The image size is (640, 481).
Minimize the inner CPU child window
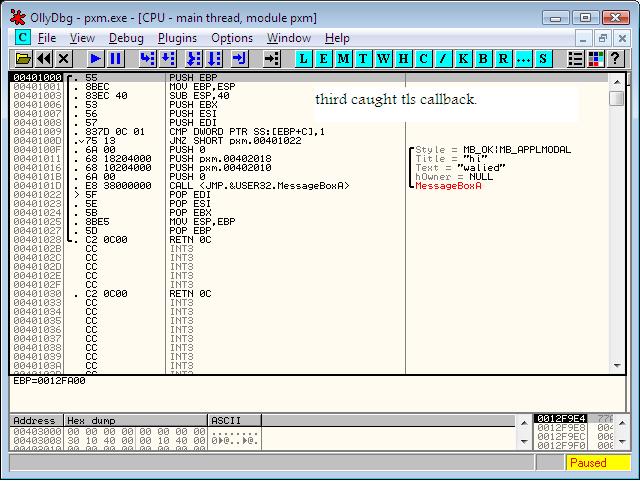click(583, 38)
